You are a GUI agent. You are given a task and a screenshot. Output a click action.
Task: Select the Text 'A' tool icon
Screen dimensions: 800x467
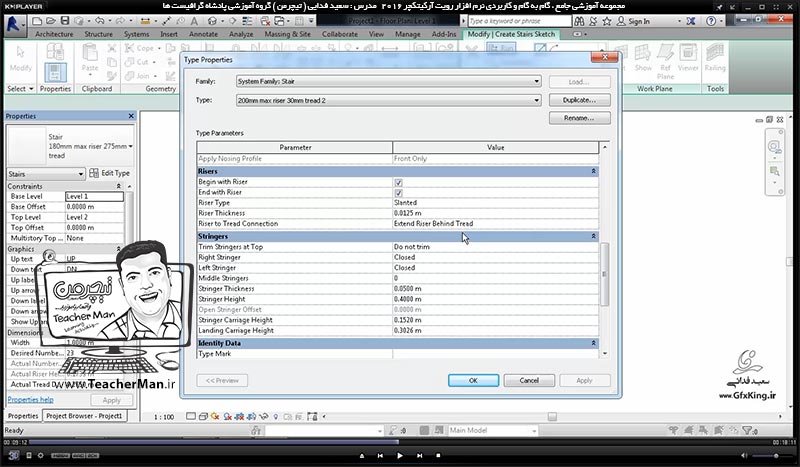(x=194, y=21)
